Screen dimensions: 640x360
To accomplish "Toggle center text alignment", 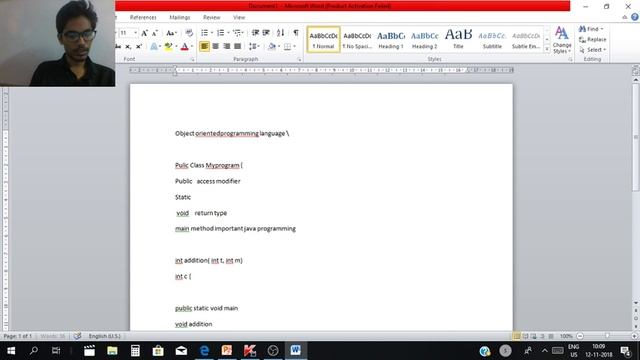I will pyautogui.click(x=216, y=47).
